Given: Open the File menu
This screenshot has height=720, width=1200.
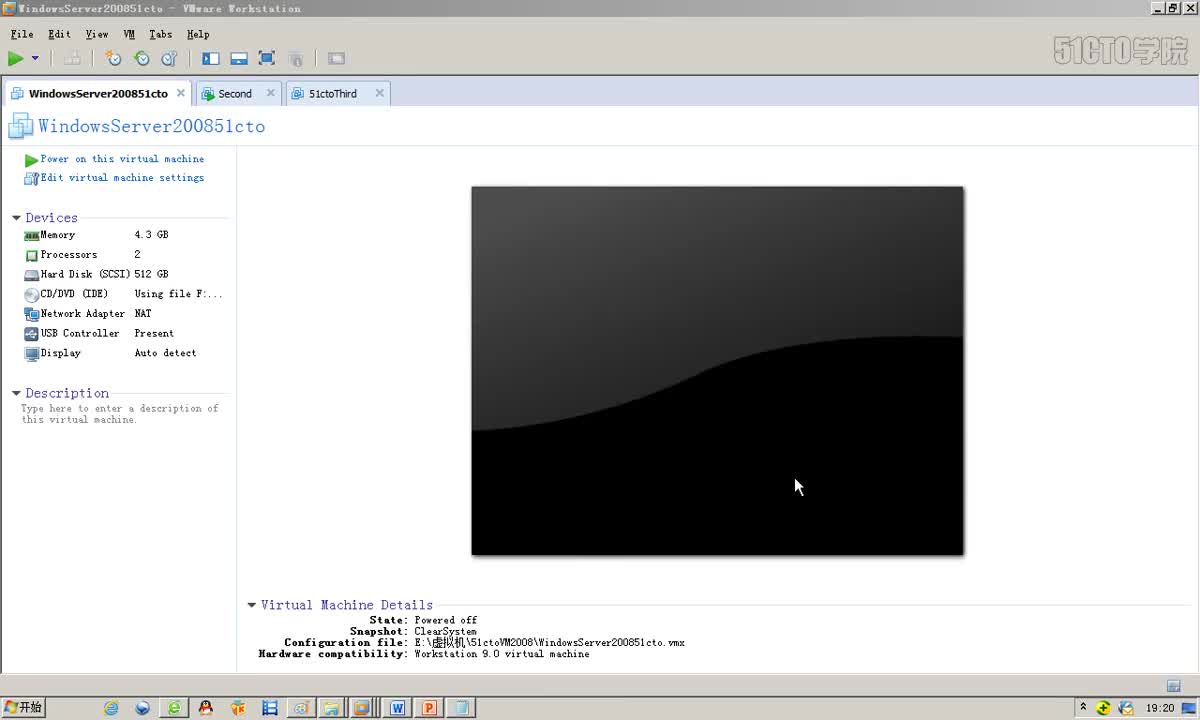Looking at the screenshot, I should point(22,34).
